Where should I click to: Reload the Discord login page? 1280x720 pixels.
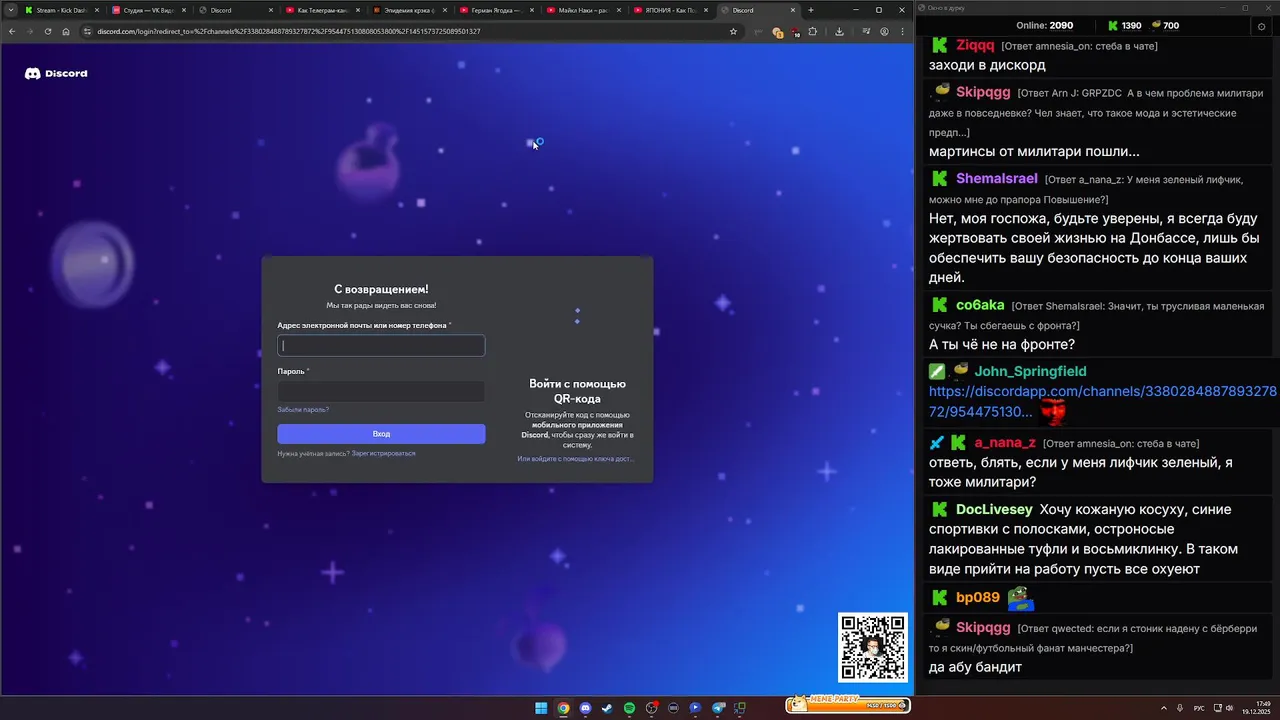[x=48, y=31]
